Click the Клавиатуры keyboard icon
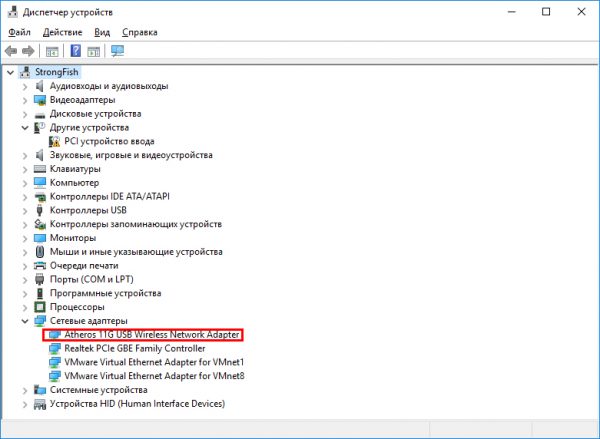The width and height of the screenshot is (600, 439). click(x=40, y=169)
